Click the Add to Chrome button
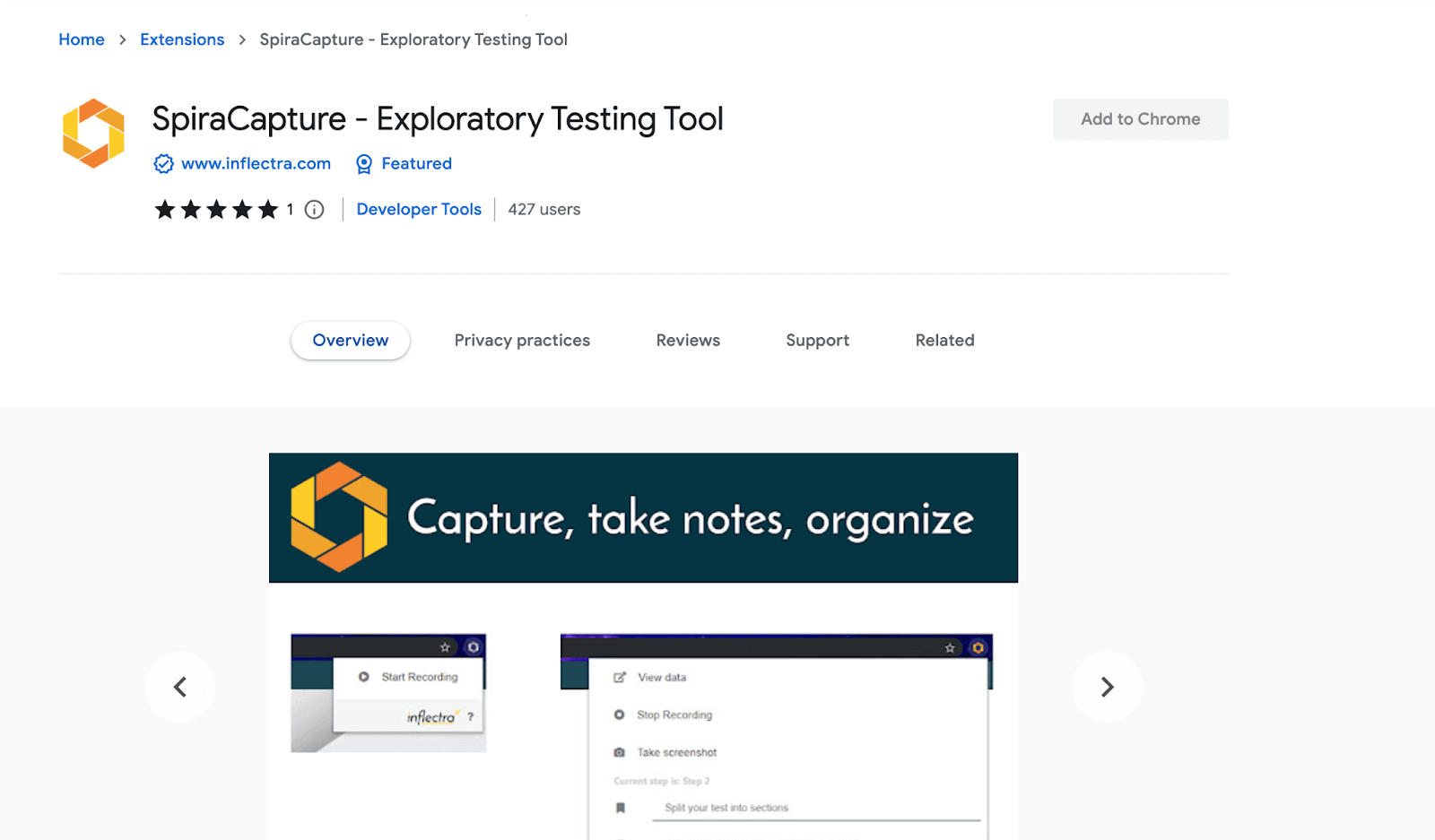The image size is (1435, 840). (x=1140, y=118)
